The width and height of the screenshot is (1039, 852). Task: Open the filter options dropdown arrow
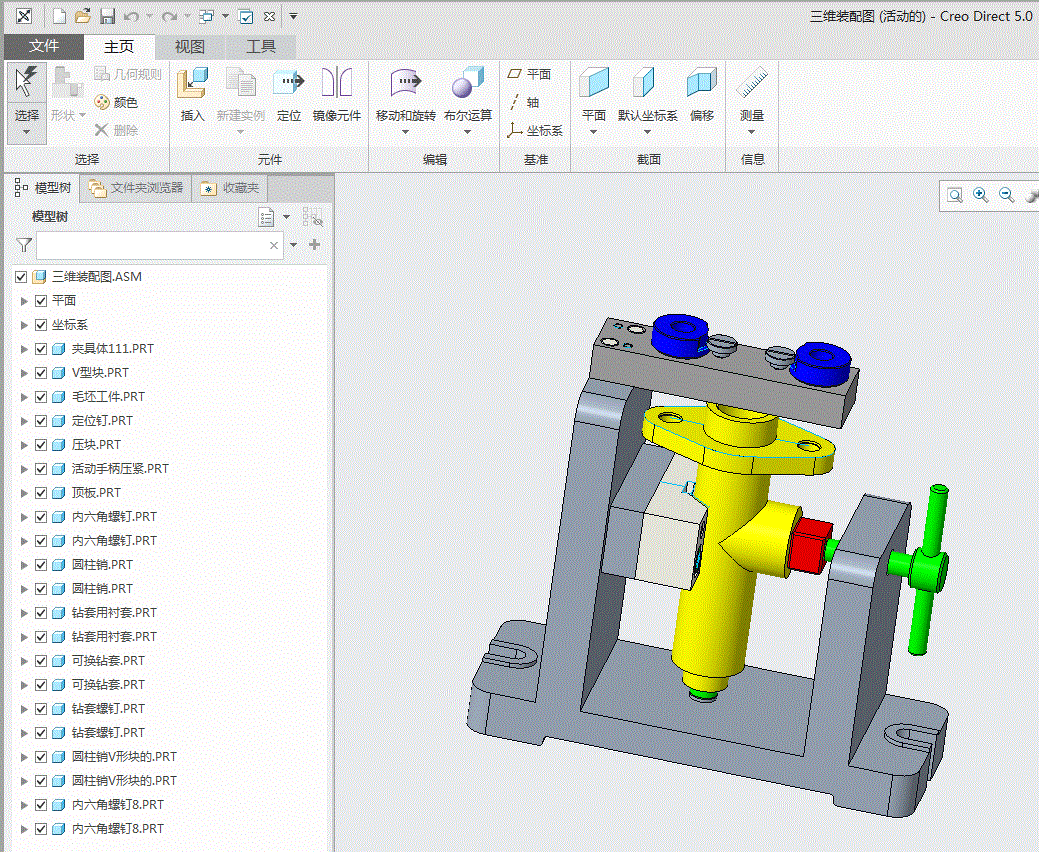pos(294,245)
